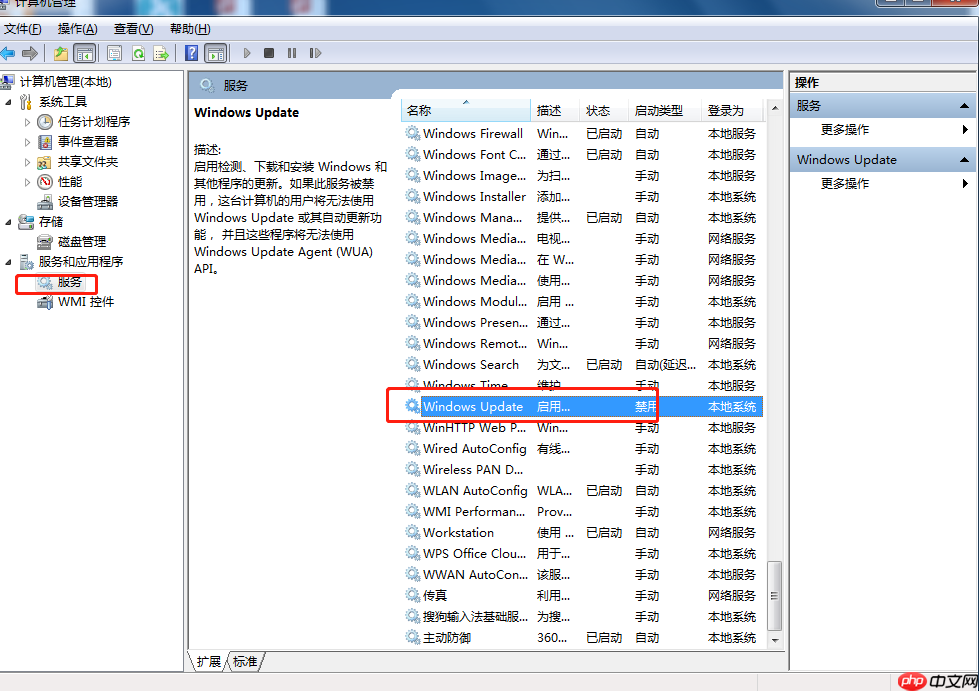Open the 帮助(H) menu
This screenshot has height=691, width=979.
190,29
